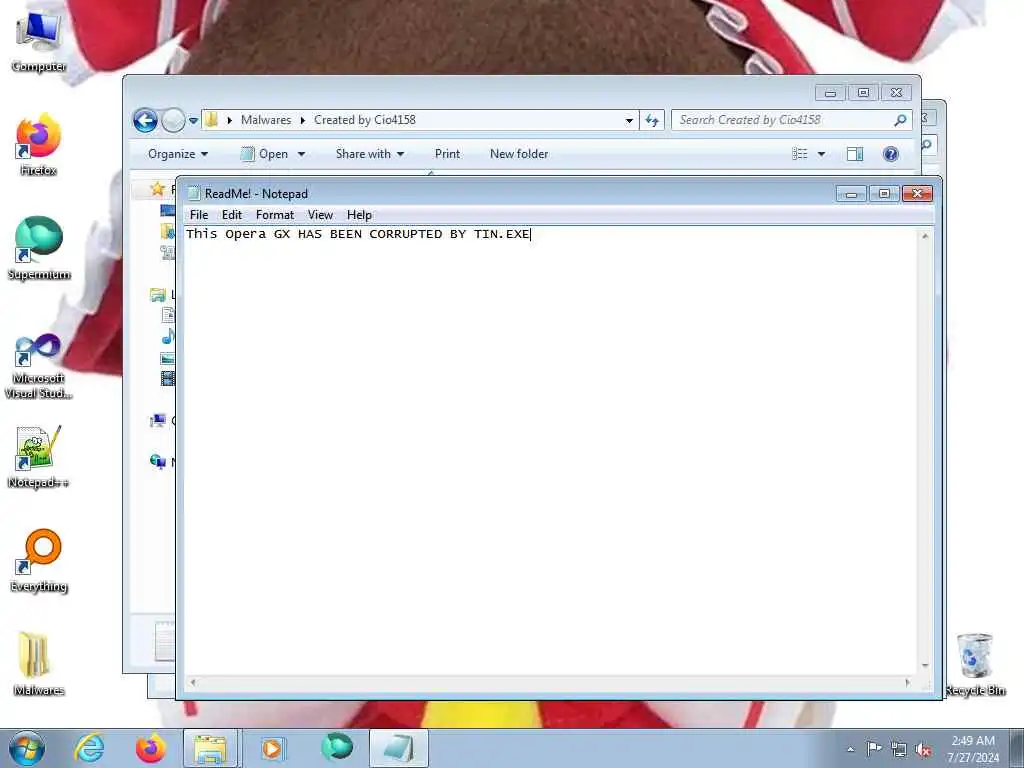Open Explorer Help question mark icon
Screen dimensions: 1024x768
coord(890,154)
